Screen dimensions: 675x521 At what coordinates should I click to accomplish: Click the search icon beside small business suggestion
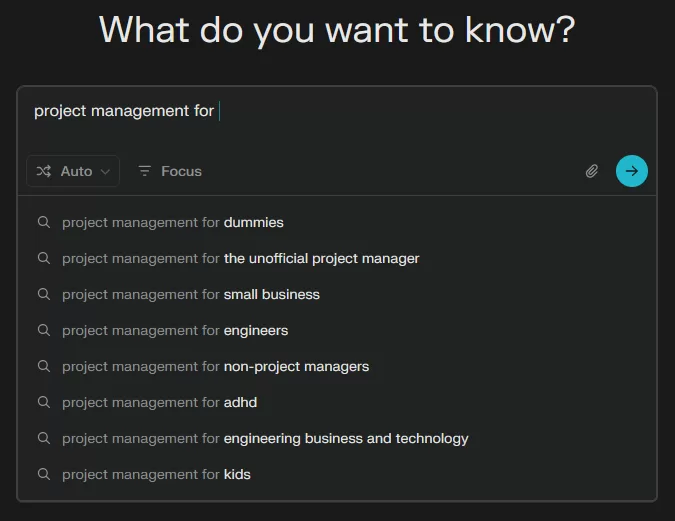click(43, 294)
